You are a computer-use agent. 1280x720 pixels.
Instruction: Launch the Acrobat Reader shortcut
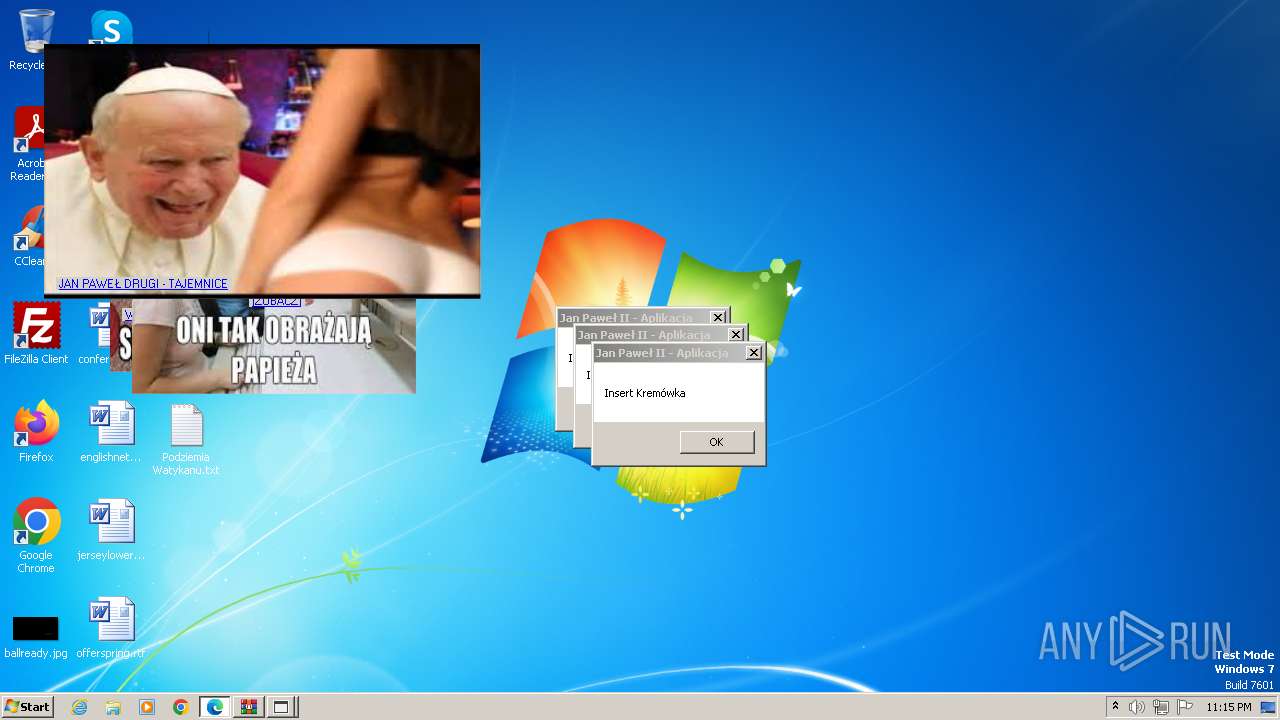click(28, 145)
